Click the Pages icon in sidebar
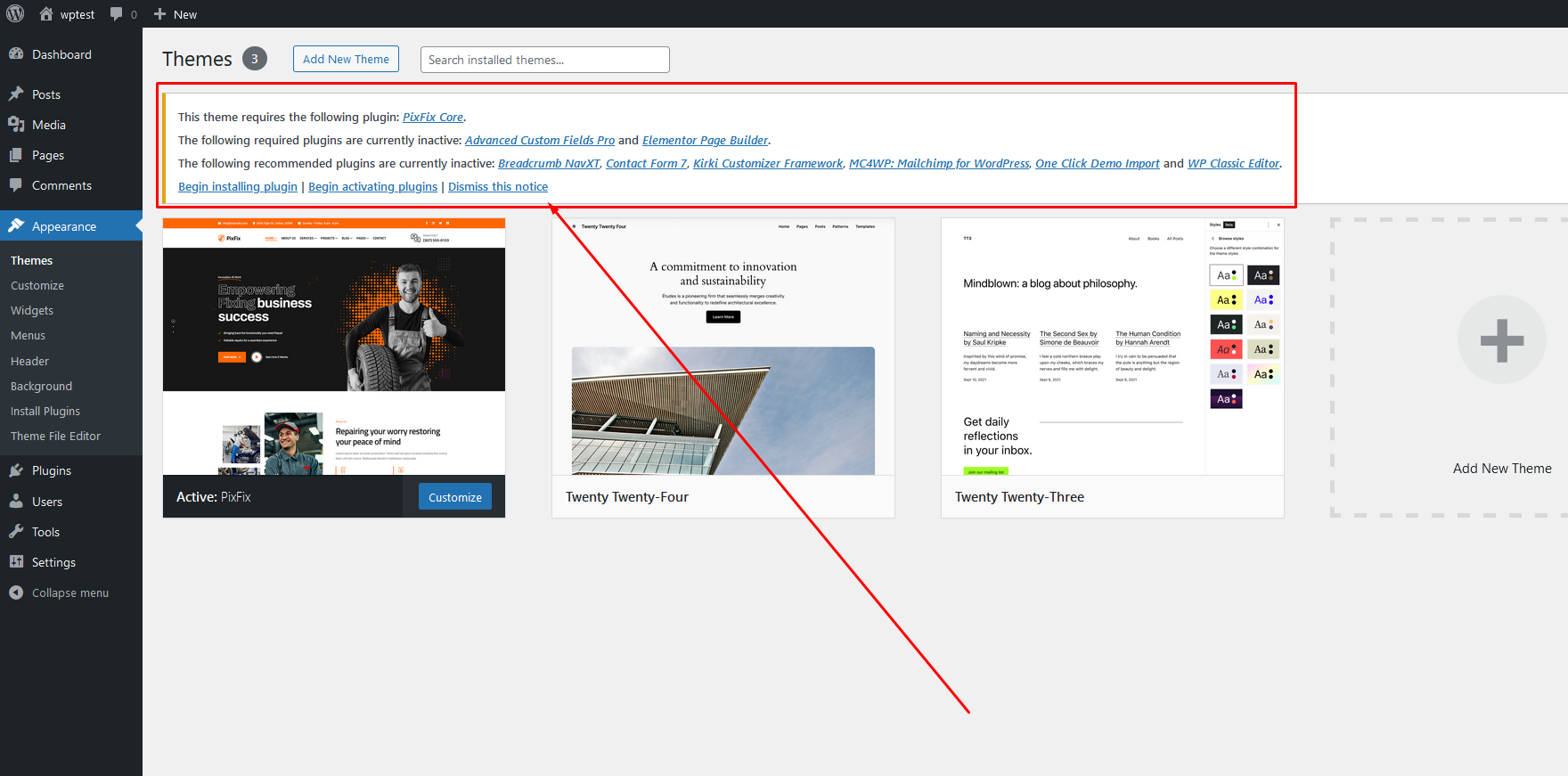The image size is (1568, 776). (x=16, y=155)
